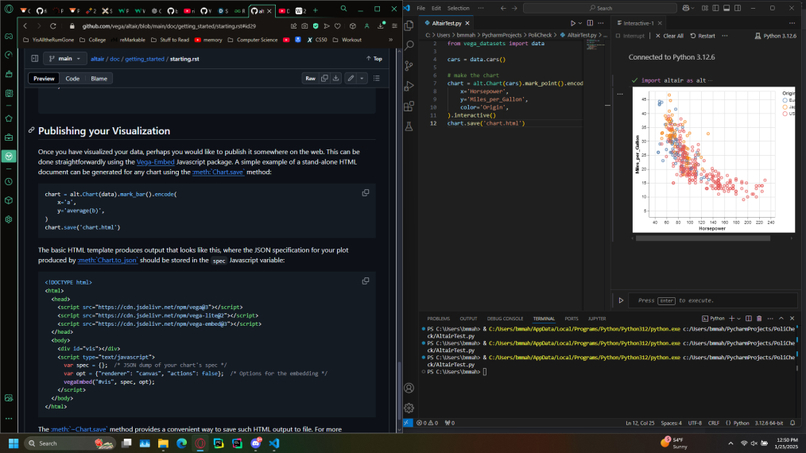The width and height of the screenshot is (806, 453).
Task: Open browser downloads panel
Action: (x=381, y=26)
